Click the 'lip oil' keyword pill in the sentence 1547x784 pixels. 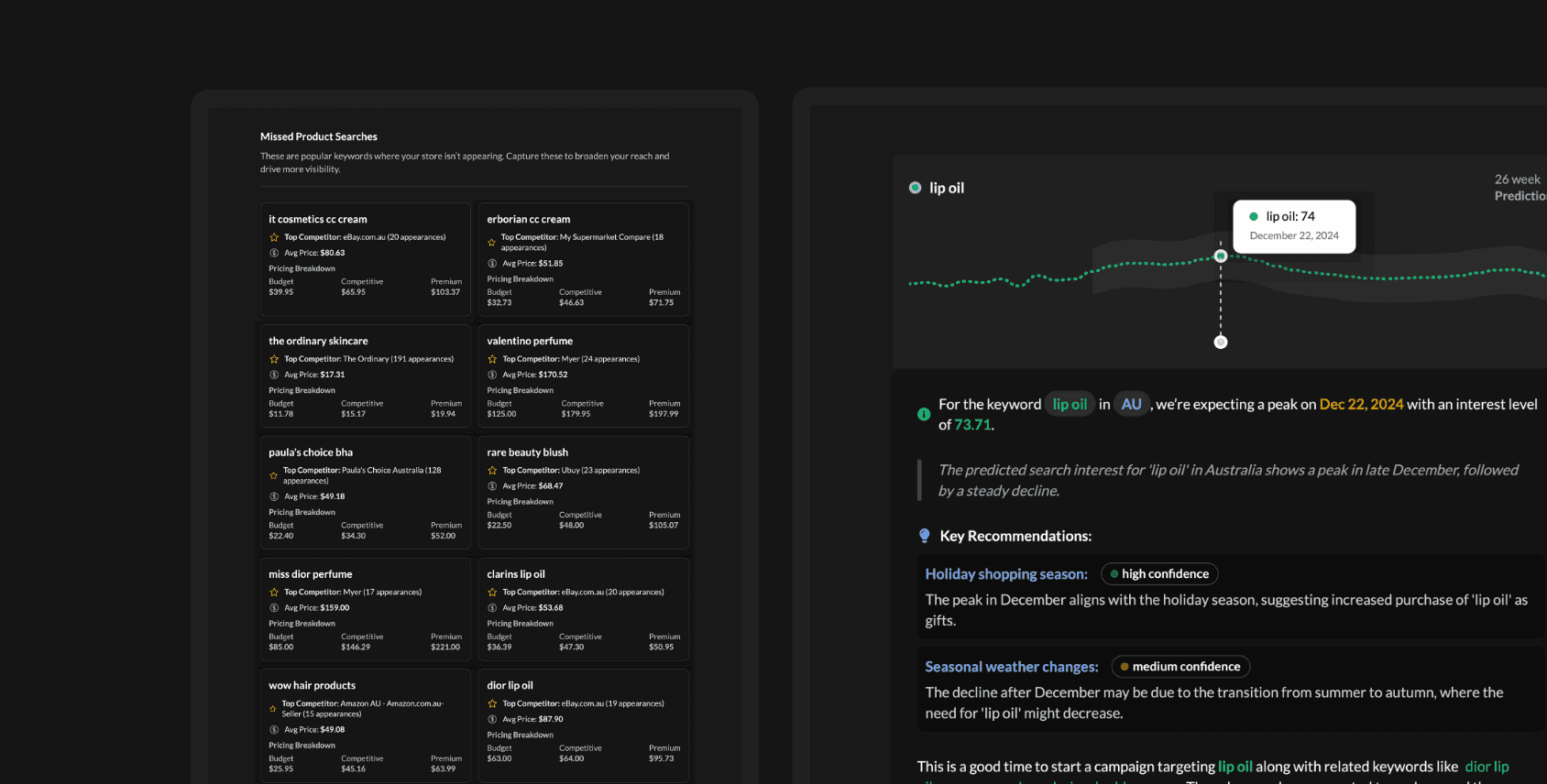(1070, 404)
